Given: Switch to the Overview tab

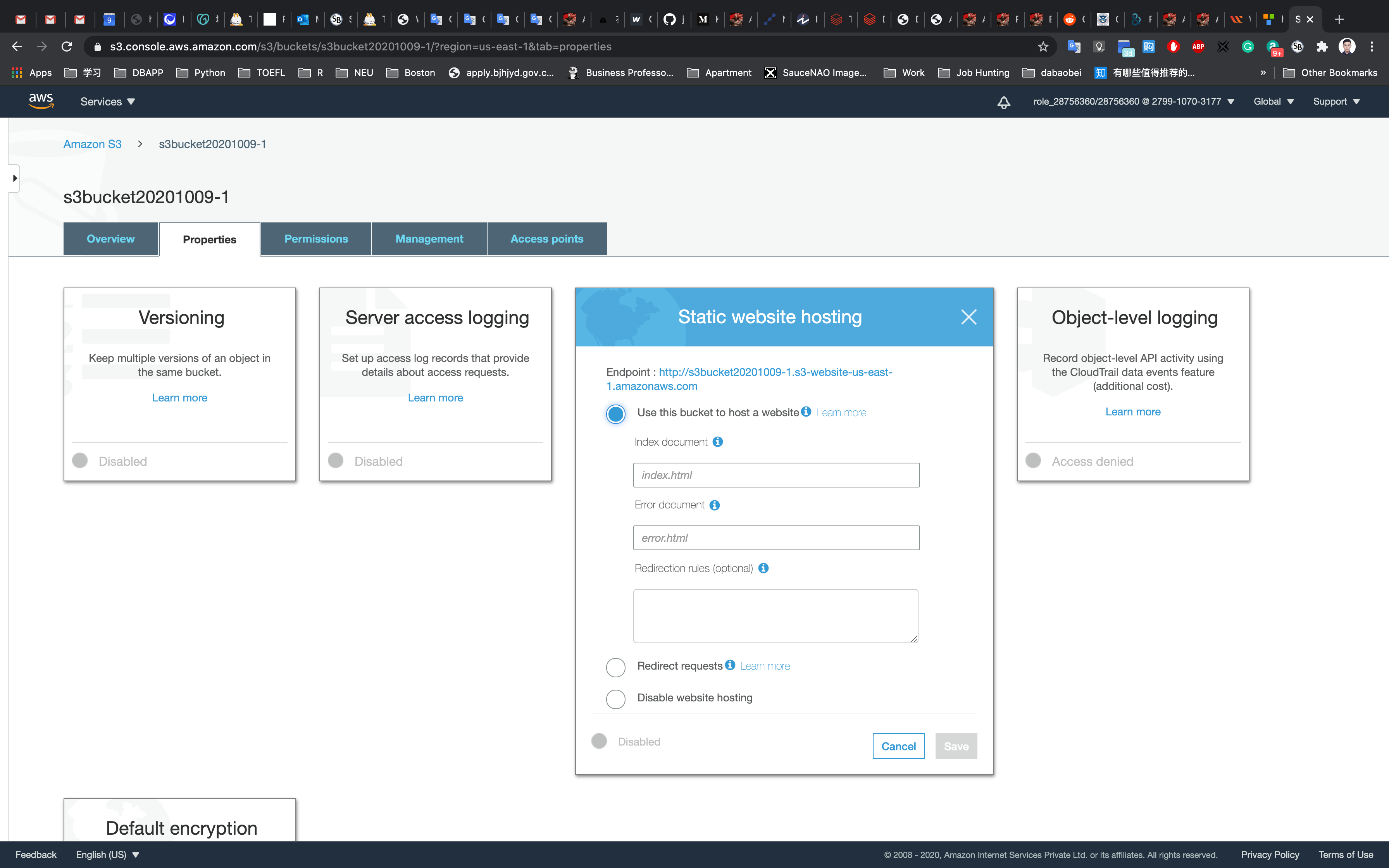Looking at the screenshot, I should [110, 239].
